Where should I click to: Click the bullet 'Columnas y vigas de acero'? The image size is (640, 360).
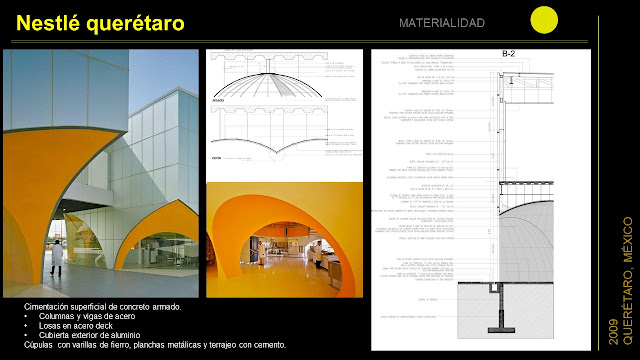[87, 316]
